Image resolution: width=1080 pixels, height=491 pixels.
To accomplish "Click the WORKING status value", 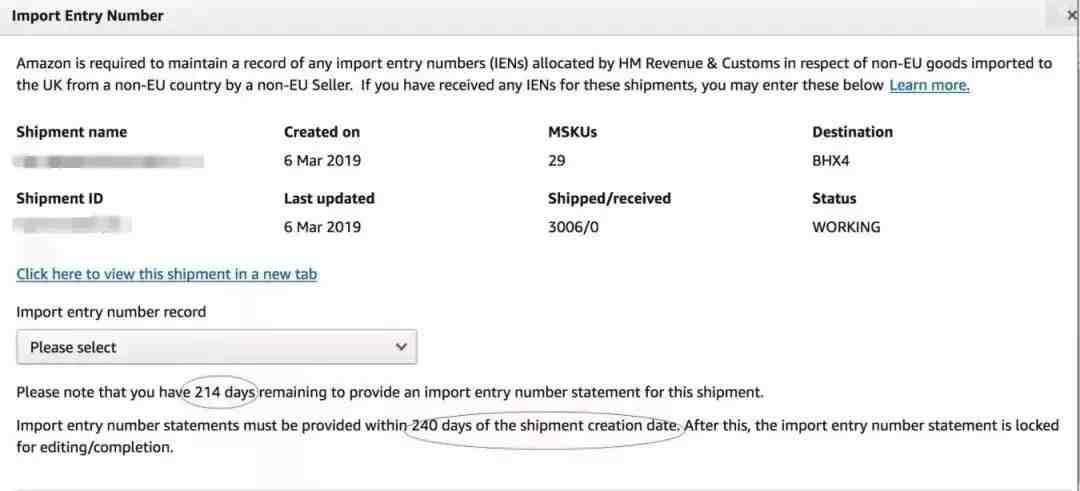I will [846, 227].
